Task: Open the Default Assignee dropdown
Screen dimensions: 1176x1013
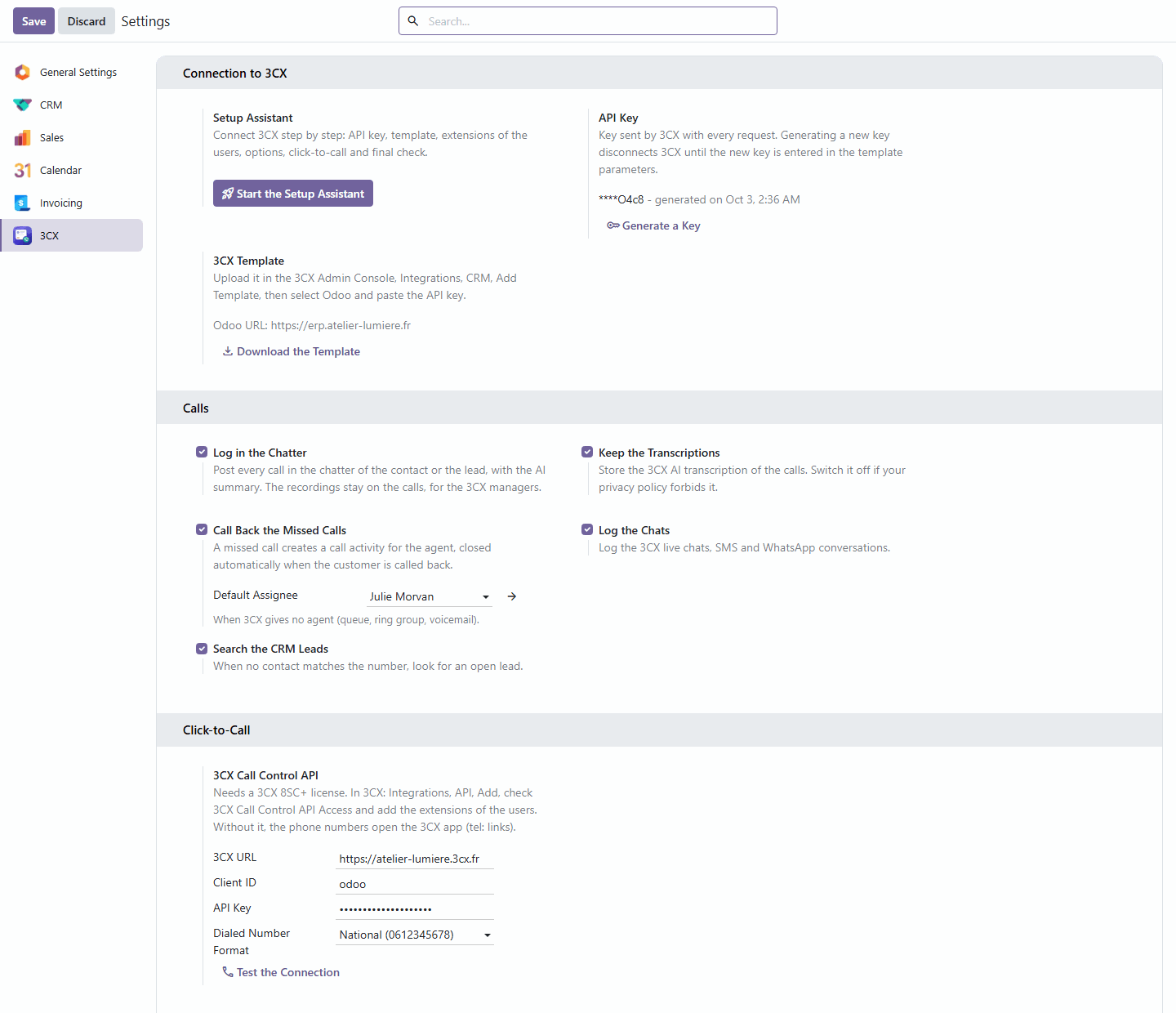Action: tap(430, 596)
